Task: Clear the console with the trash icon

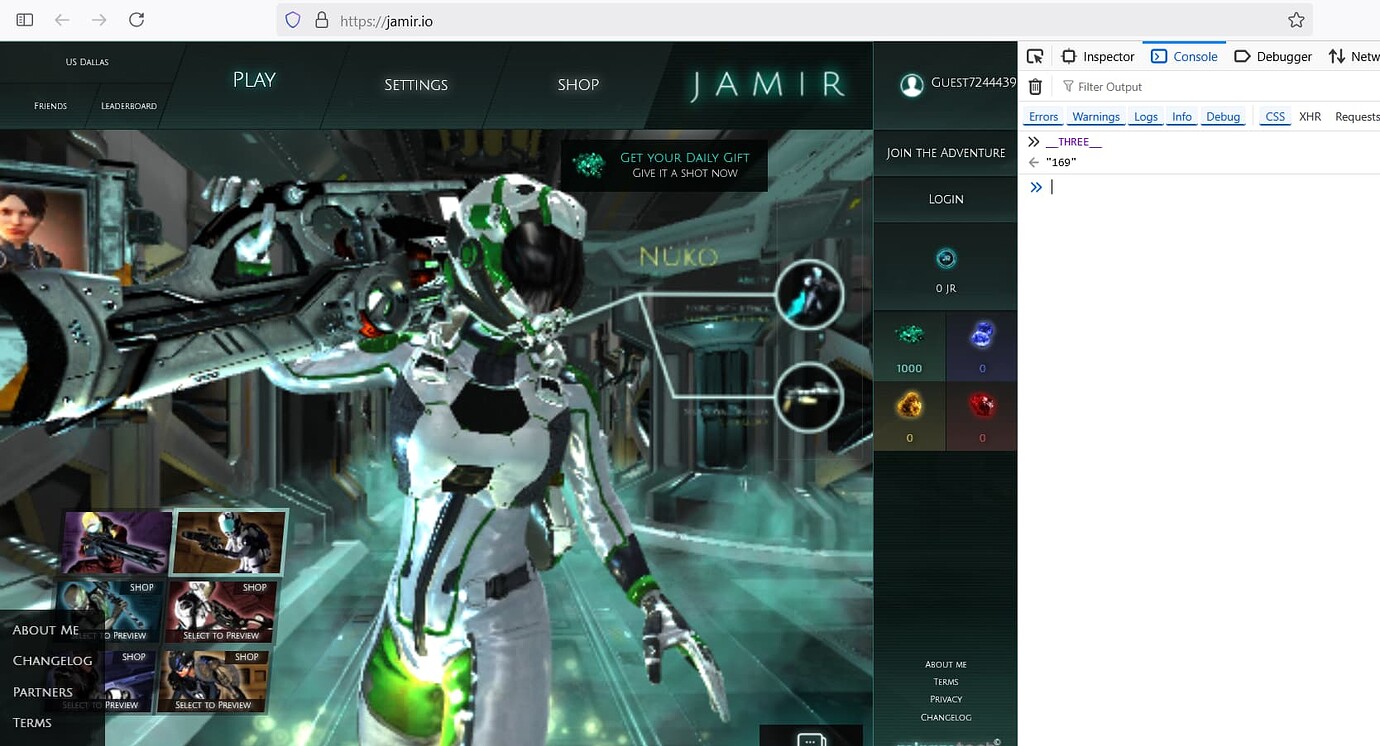Action: pos(1035,86)
